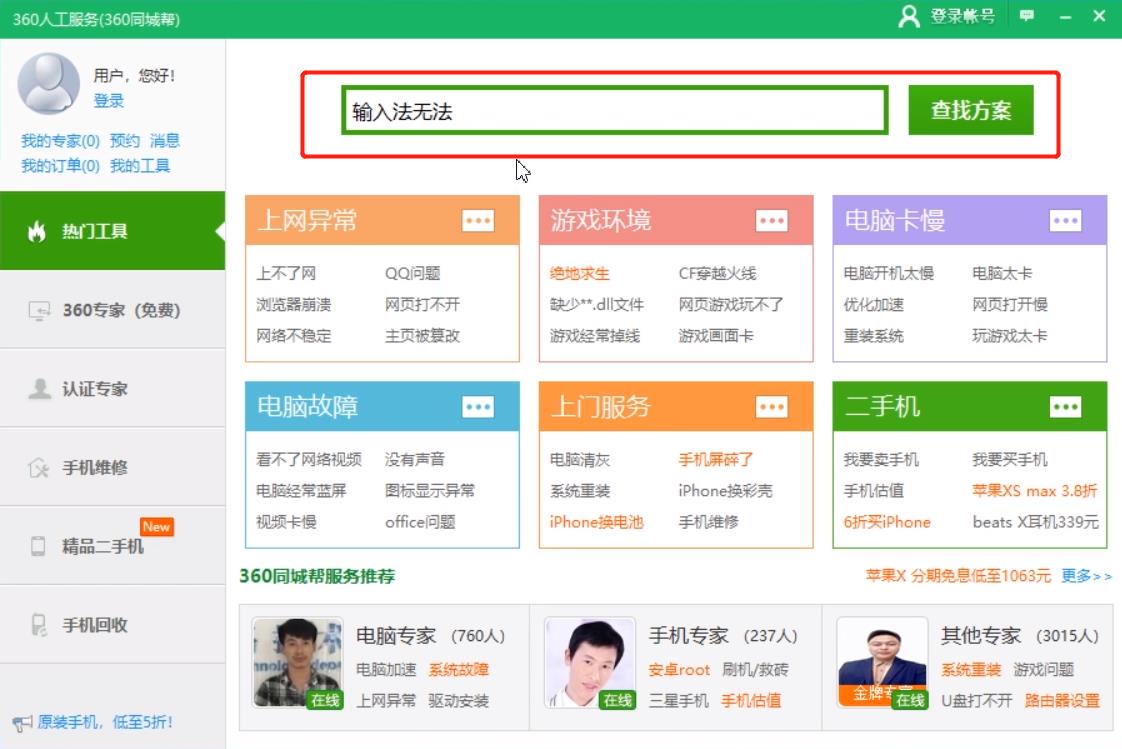Open the message bubble icon near title bar

coord(1028,17)
